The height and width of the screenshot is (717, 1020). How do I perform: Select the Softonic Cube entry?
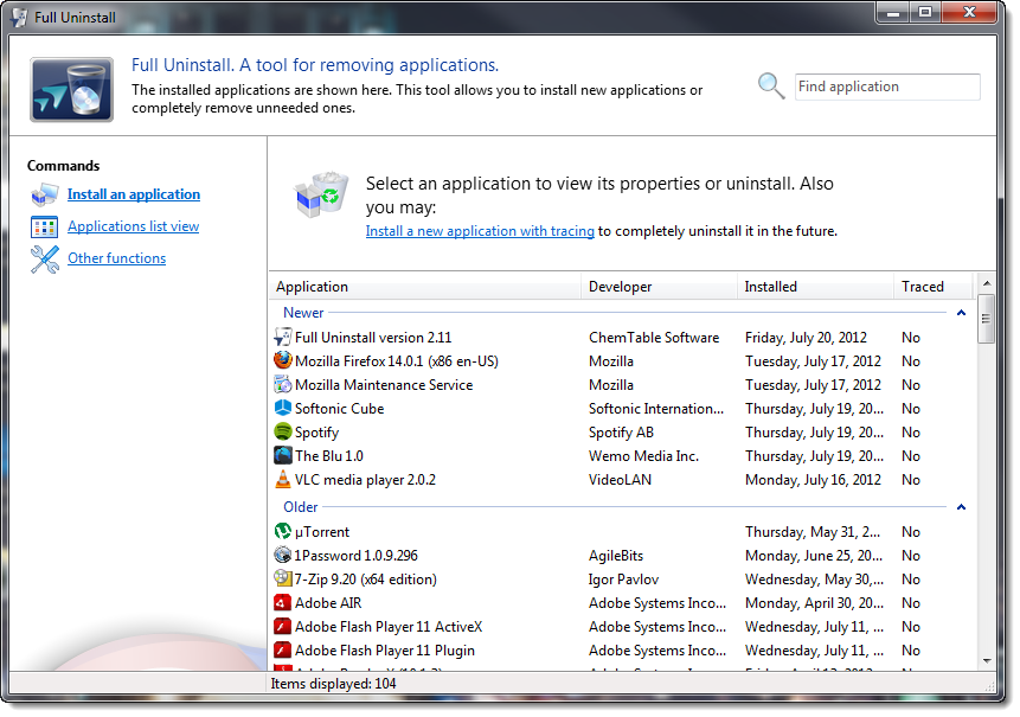(340, 409)
